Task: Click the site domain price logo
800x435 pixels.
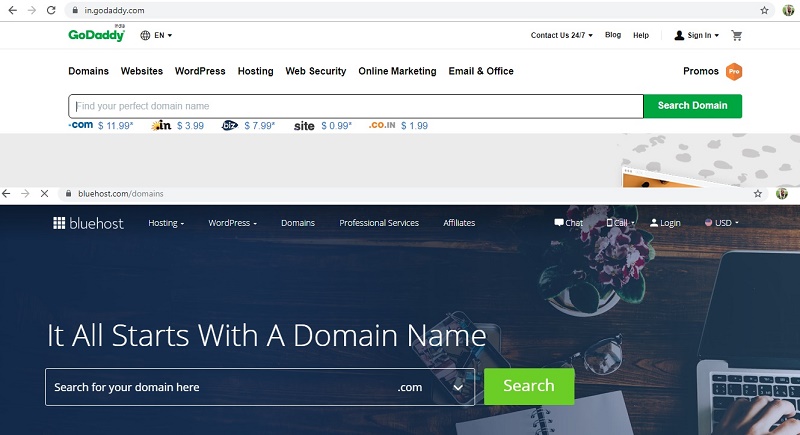Action: point(304,126)
